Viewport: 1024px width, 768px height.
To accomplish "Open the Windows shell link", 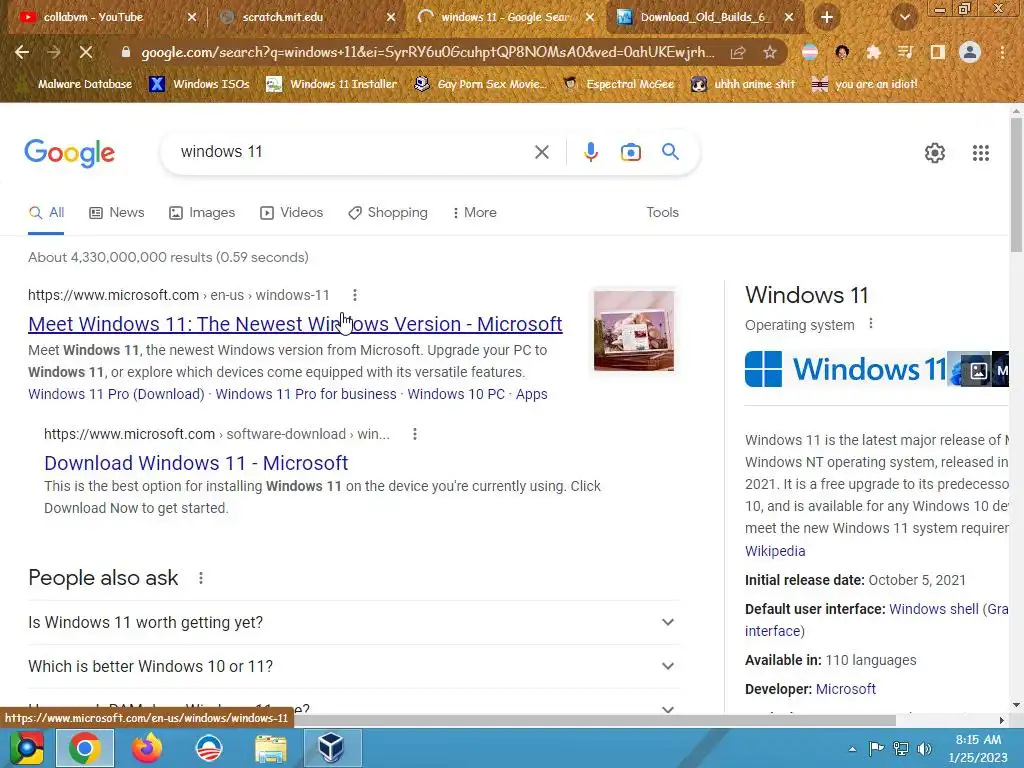I will pyautogui.click(x=934, y=609).
